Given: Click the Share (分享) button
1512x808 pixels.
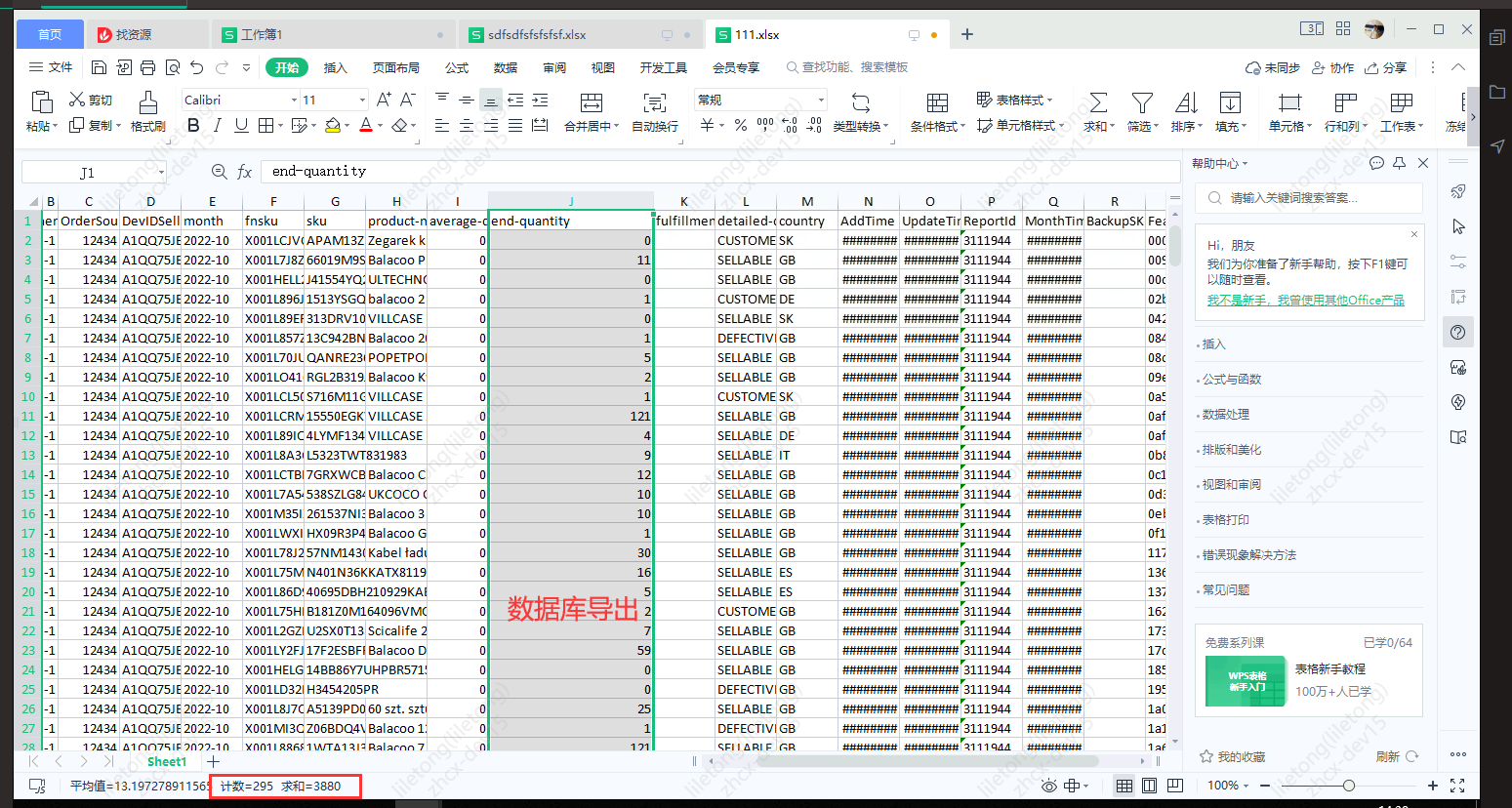Looking at the screenshot, I should (x=1386, y=67).
